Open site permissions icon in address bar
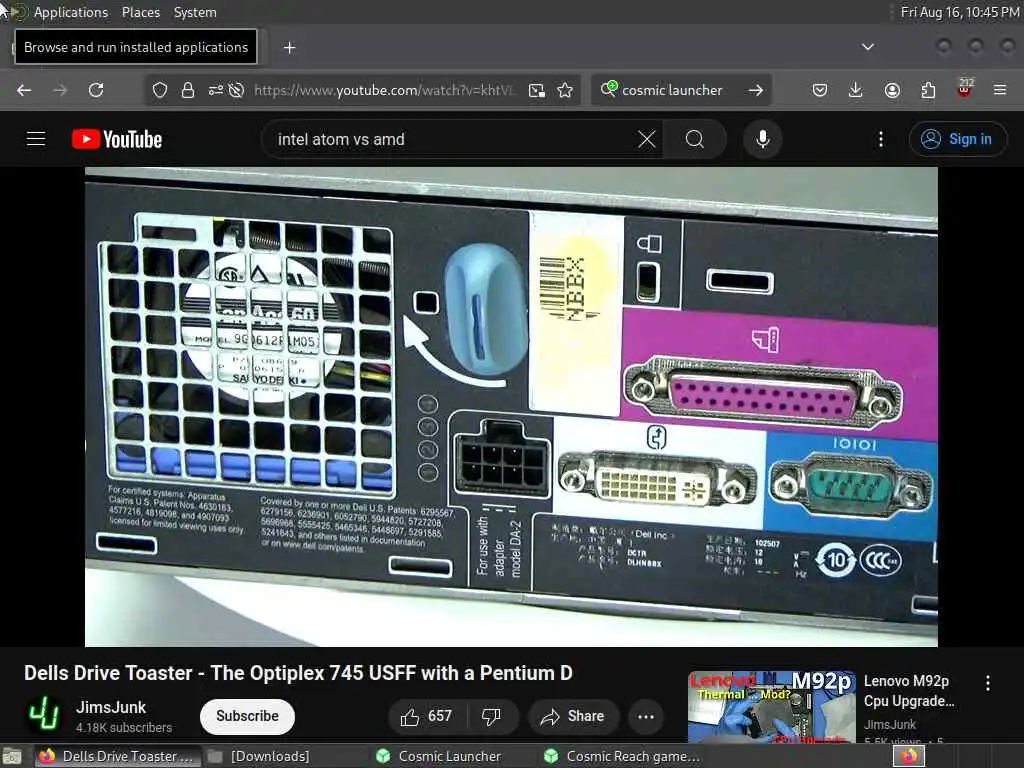 [x=216, y=90]
